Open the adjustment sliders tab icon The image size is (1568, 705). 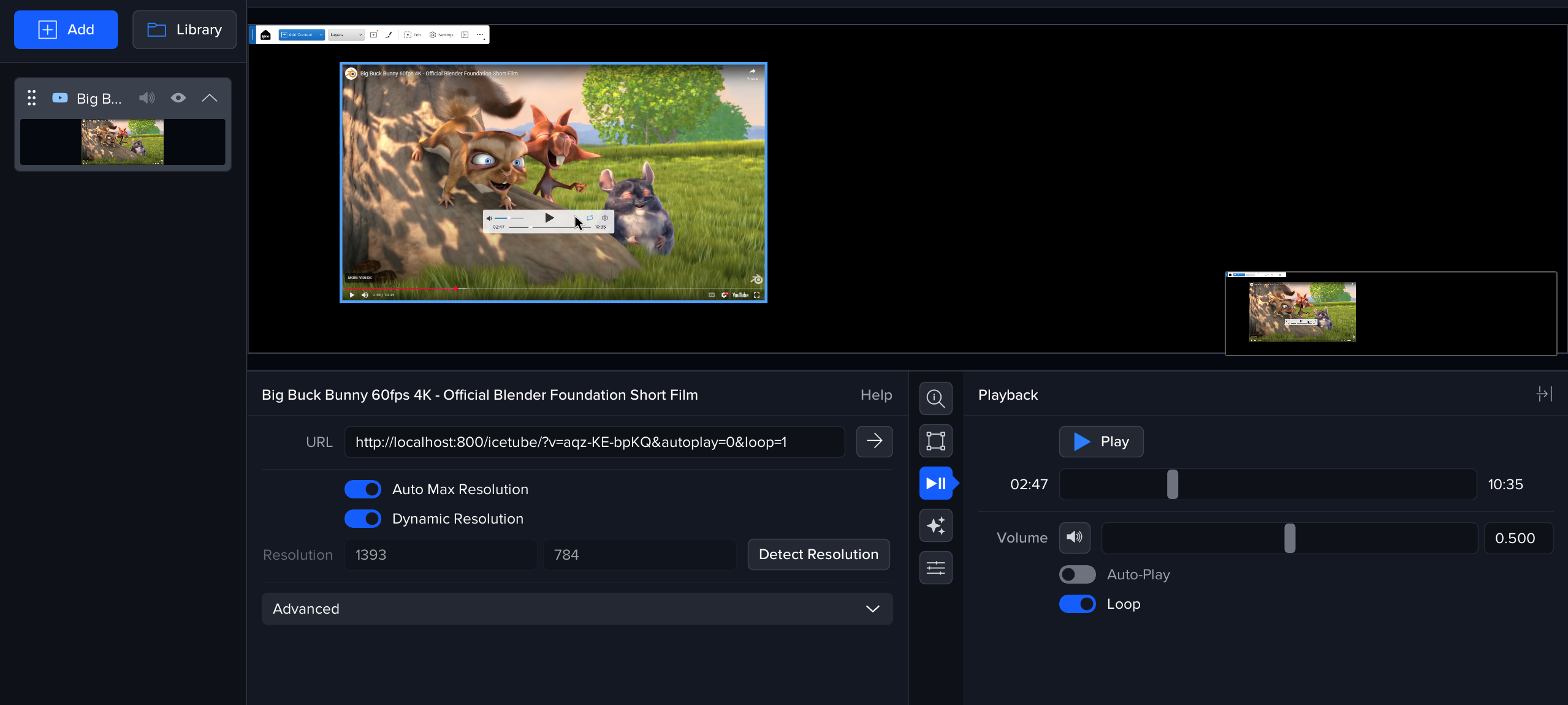935,568
